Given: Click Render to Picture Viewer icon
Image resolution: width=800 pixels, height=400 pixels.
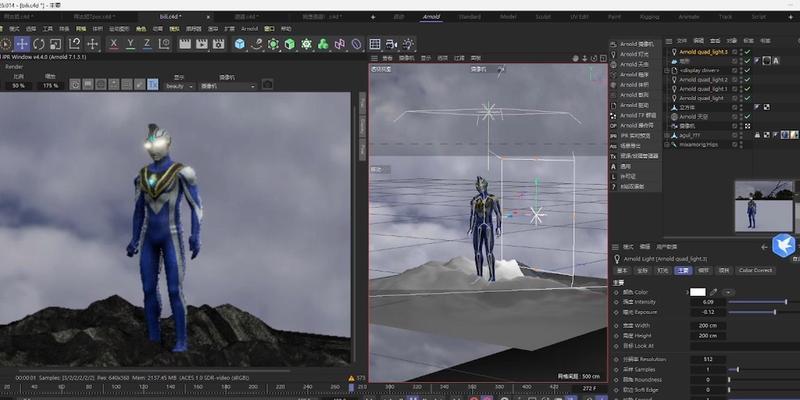Looking at the screenshot, I should [x=202, y=44].
